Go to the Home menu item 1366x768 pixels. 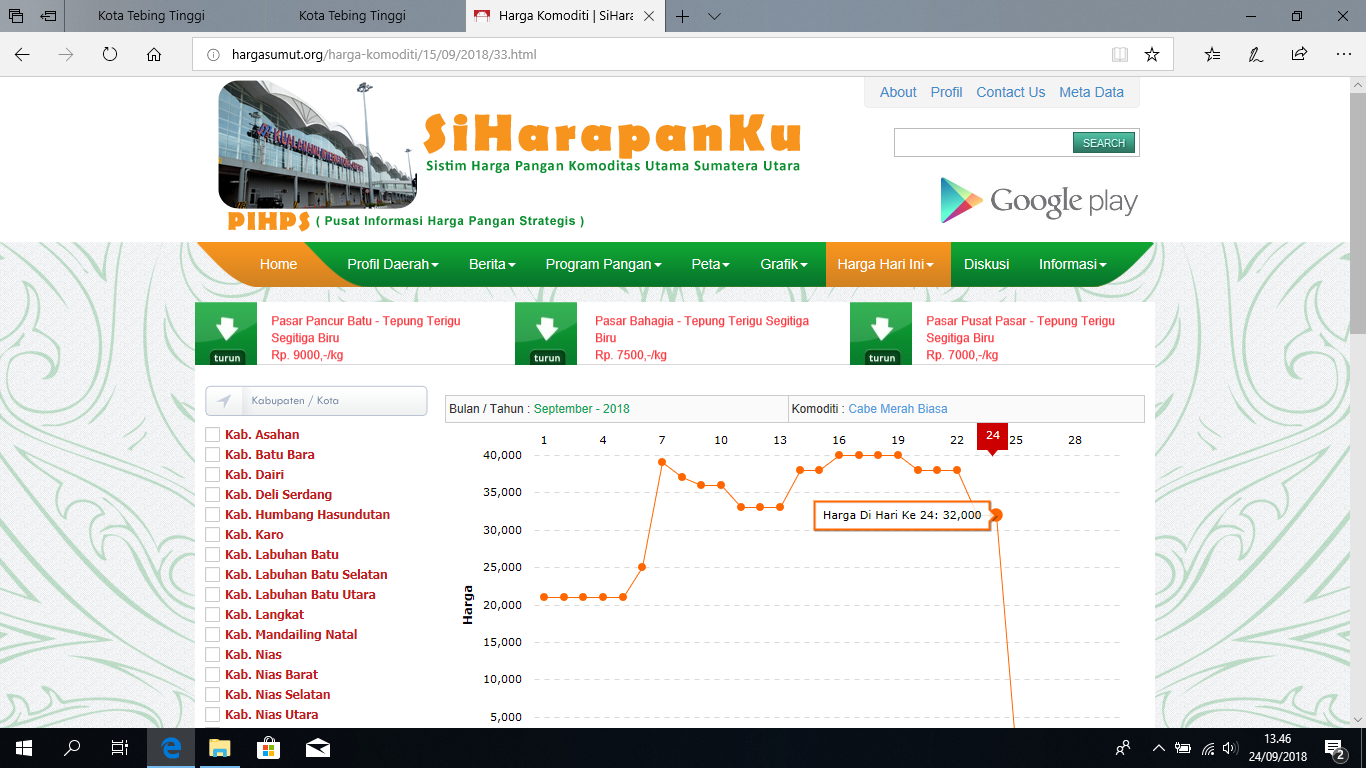pyautogui.click(x=278, y=265)
